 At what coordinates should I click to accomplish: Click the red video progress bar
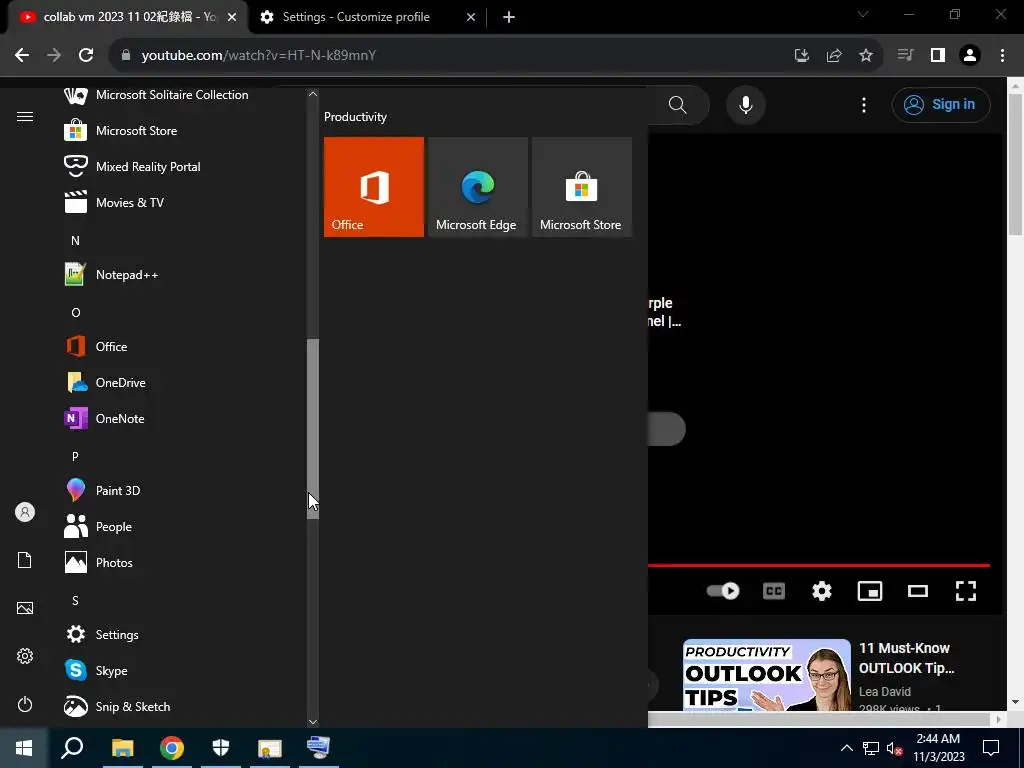point(818,566)
